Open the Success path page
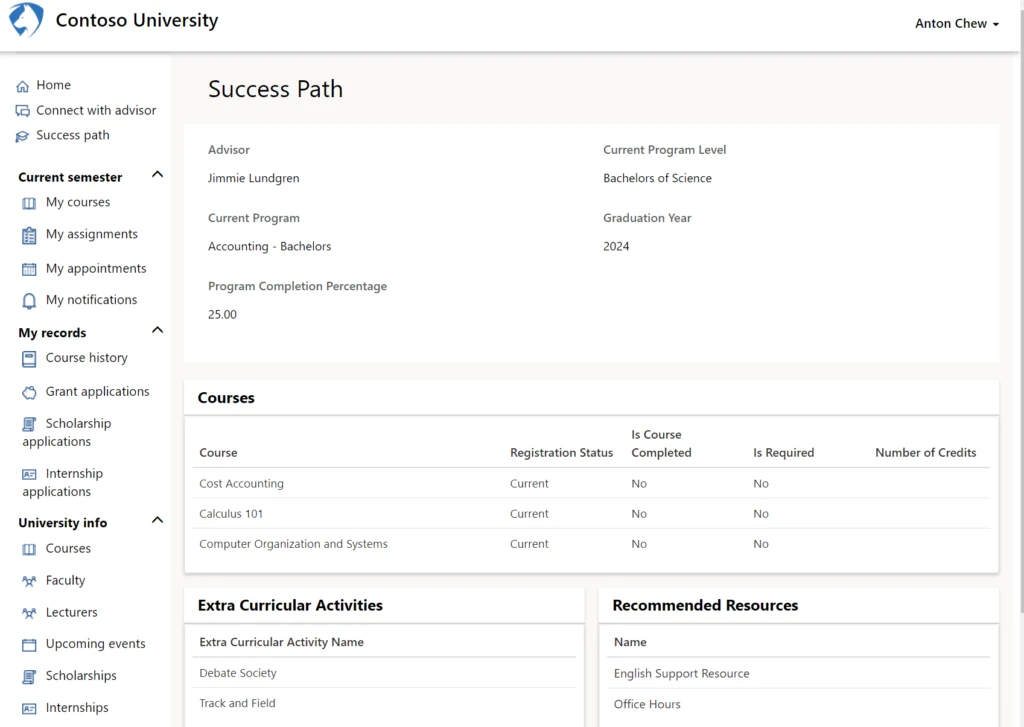 click(x=73, y=135)
